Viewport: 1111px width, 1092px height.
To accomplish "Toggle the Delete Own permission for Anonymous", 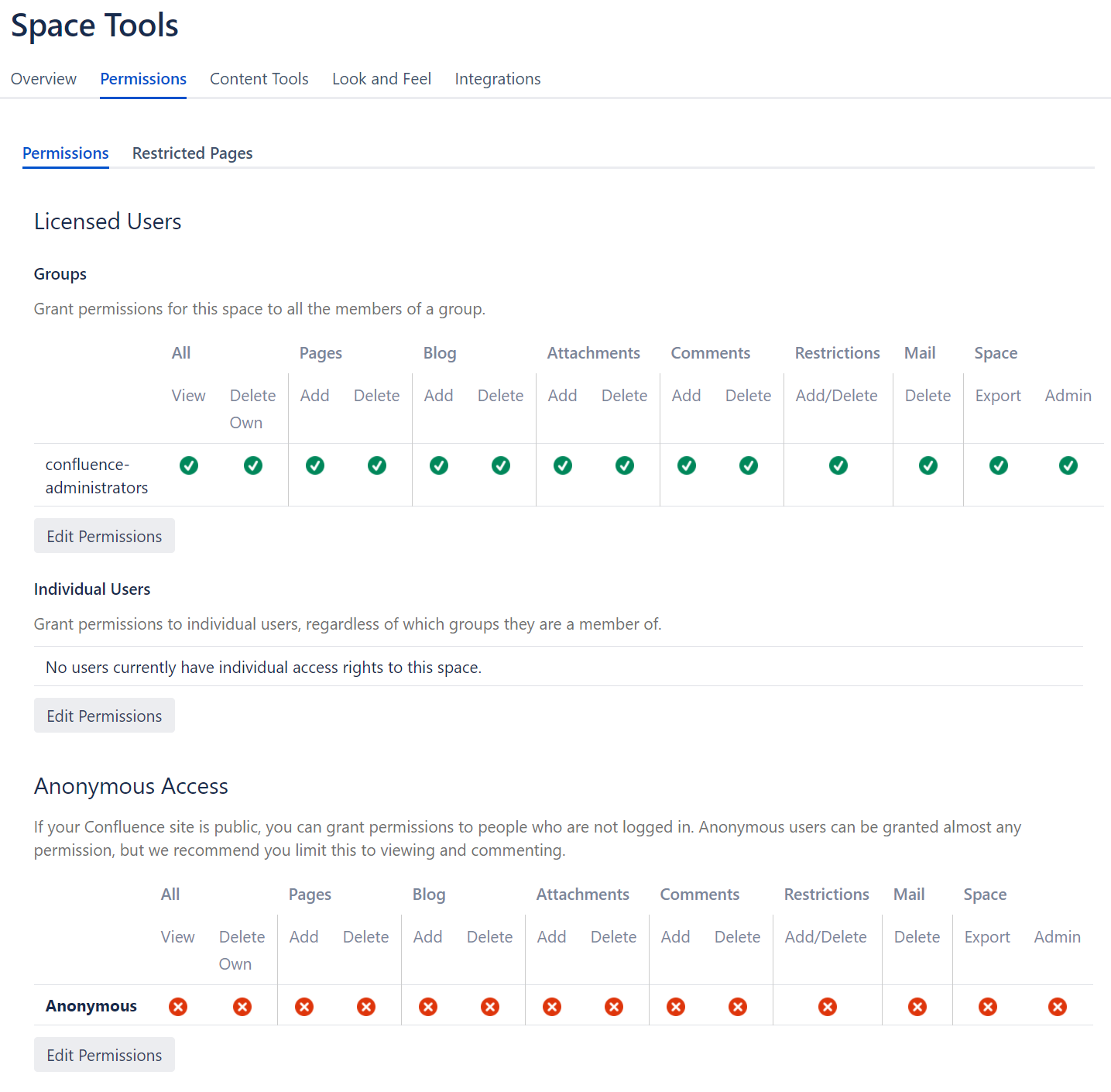I will (x=242, y=1007).
